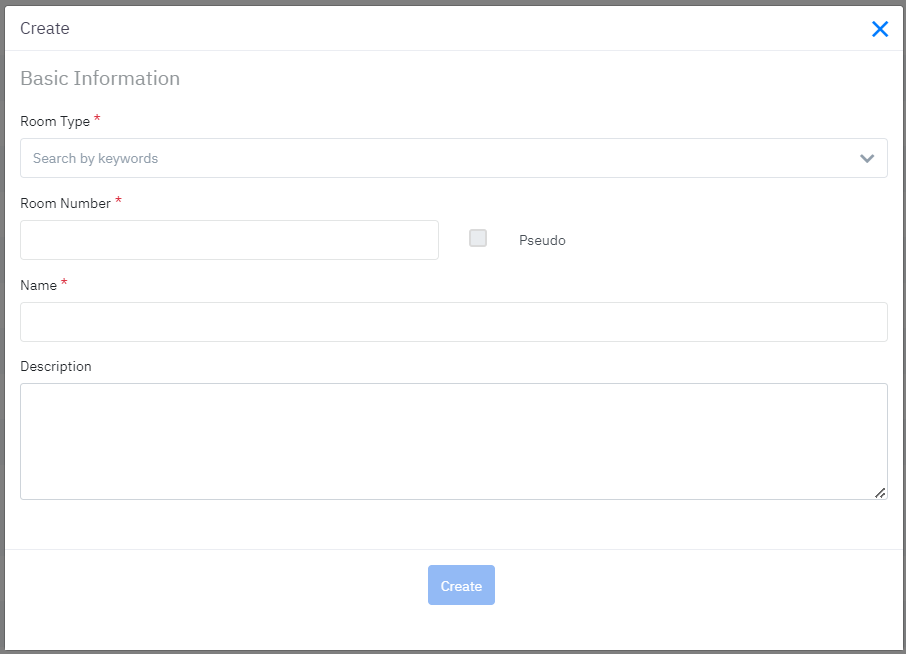
Task: Expand the Room Type chevron arrow
Action: tap(867, 158)
